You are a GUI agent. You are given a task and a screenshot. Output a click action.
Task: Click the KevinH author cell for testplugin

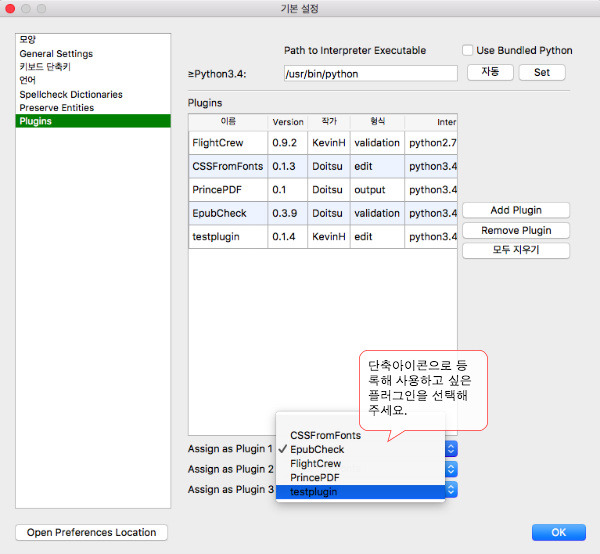(329, 236)
